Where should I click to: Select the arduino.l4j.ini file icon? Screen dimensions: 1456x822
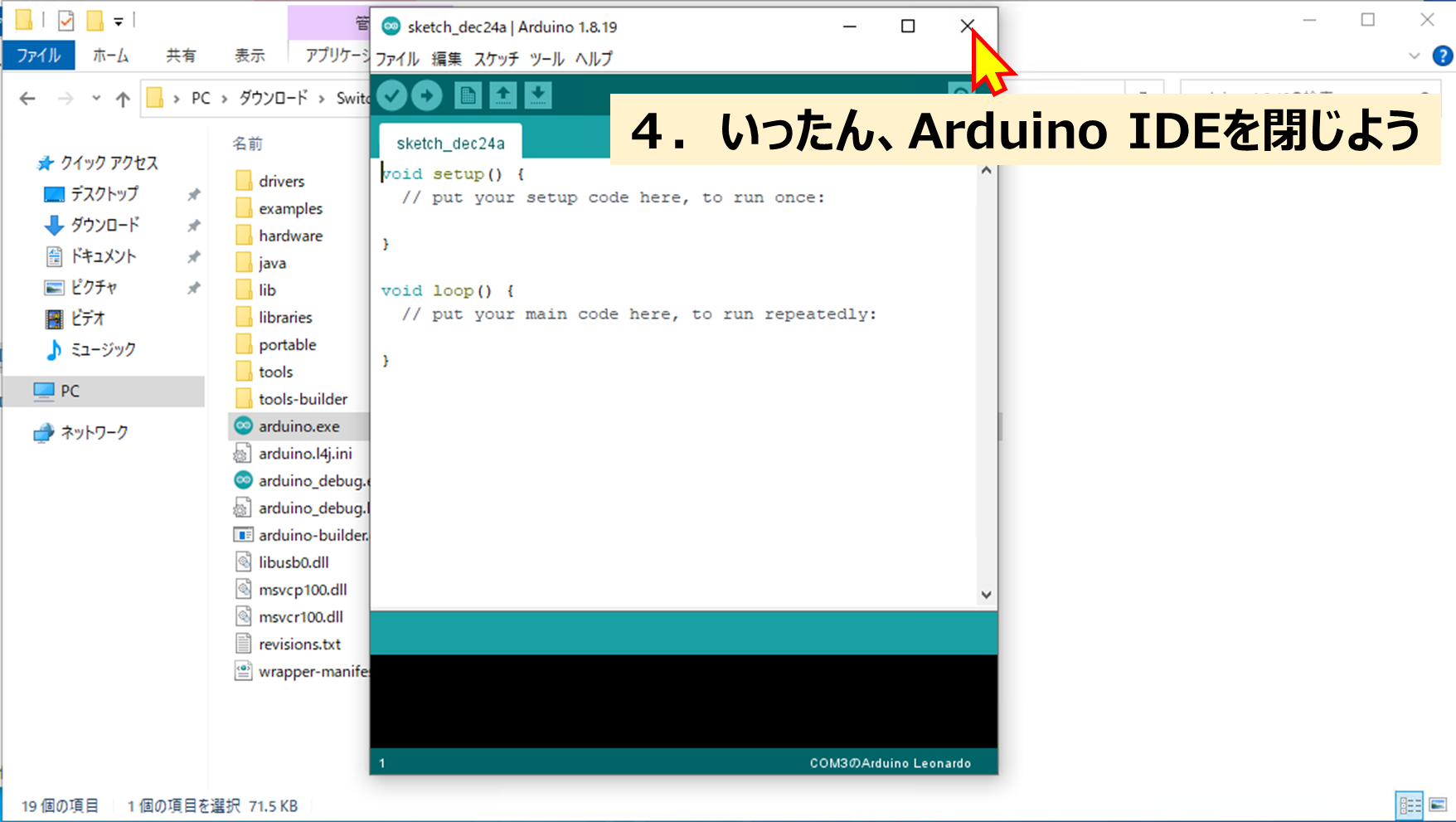(243, 454)
